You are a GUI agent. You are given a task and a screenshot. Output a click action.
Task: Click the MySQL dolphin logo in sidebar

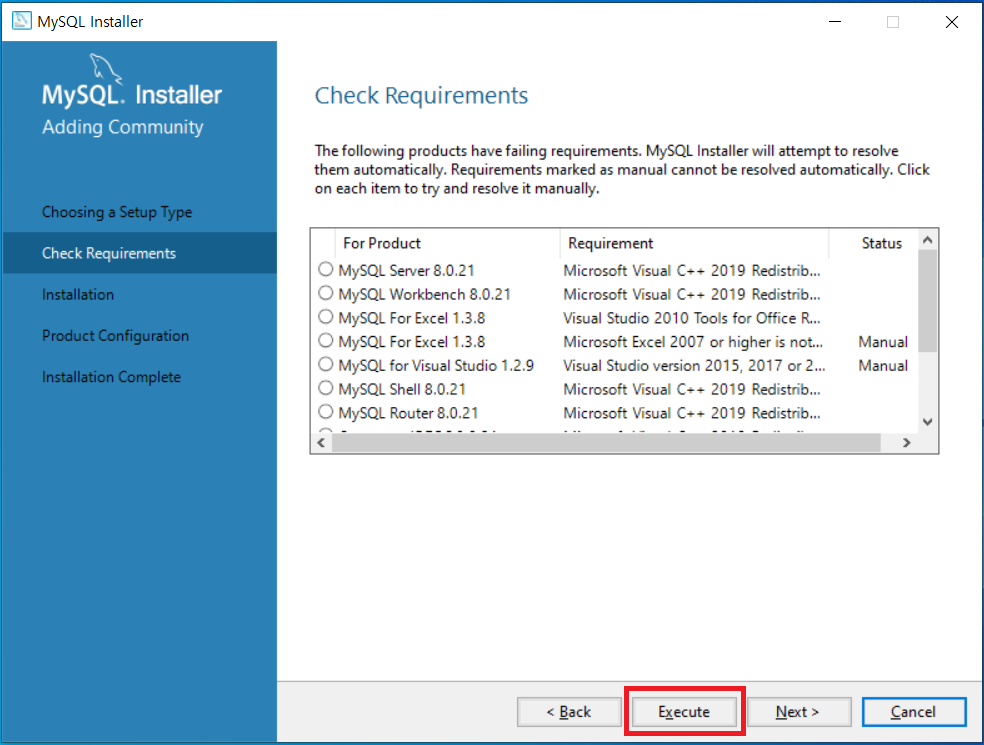click(105, 69)
